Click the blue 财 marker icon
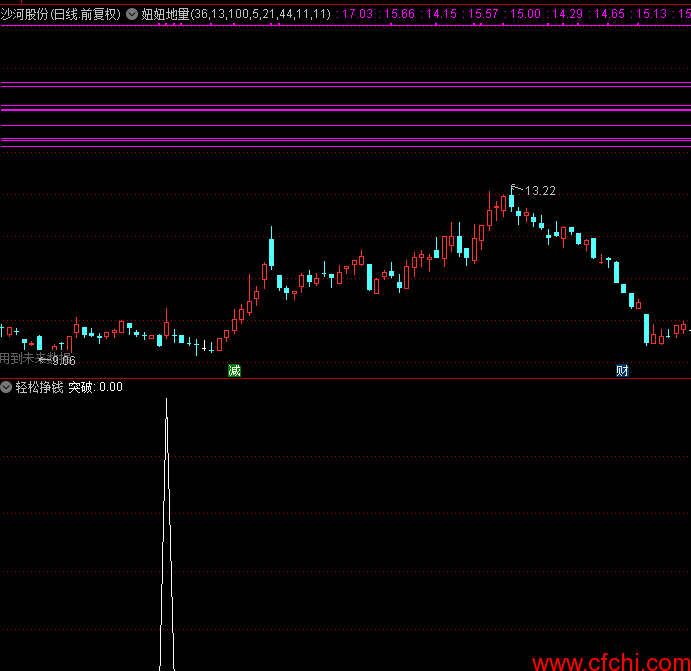Screen dimensions: 691x671 (622, 371)
